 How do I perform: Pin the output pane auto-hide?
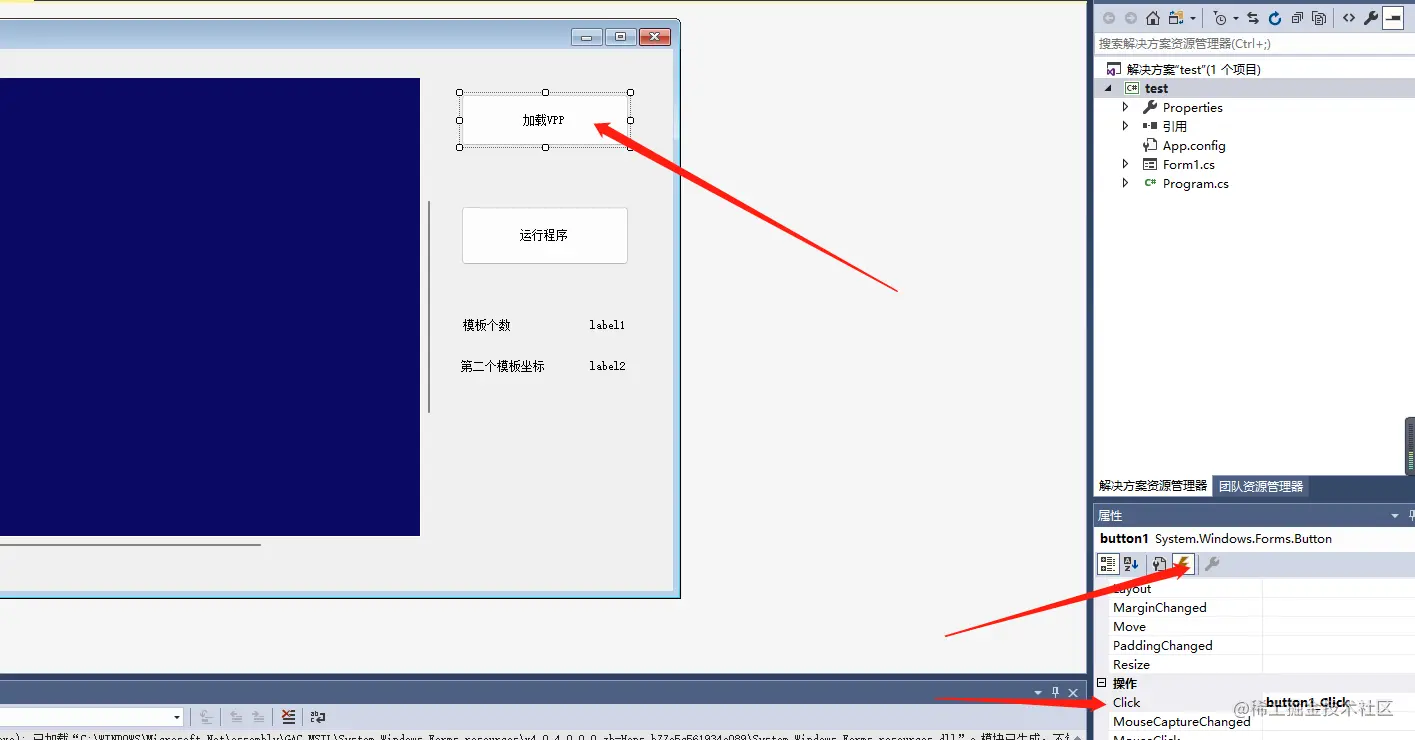click(x=1055, y=692)
